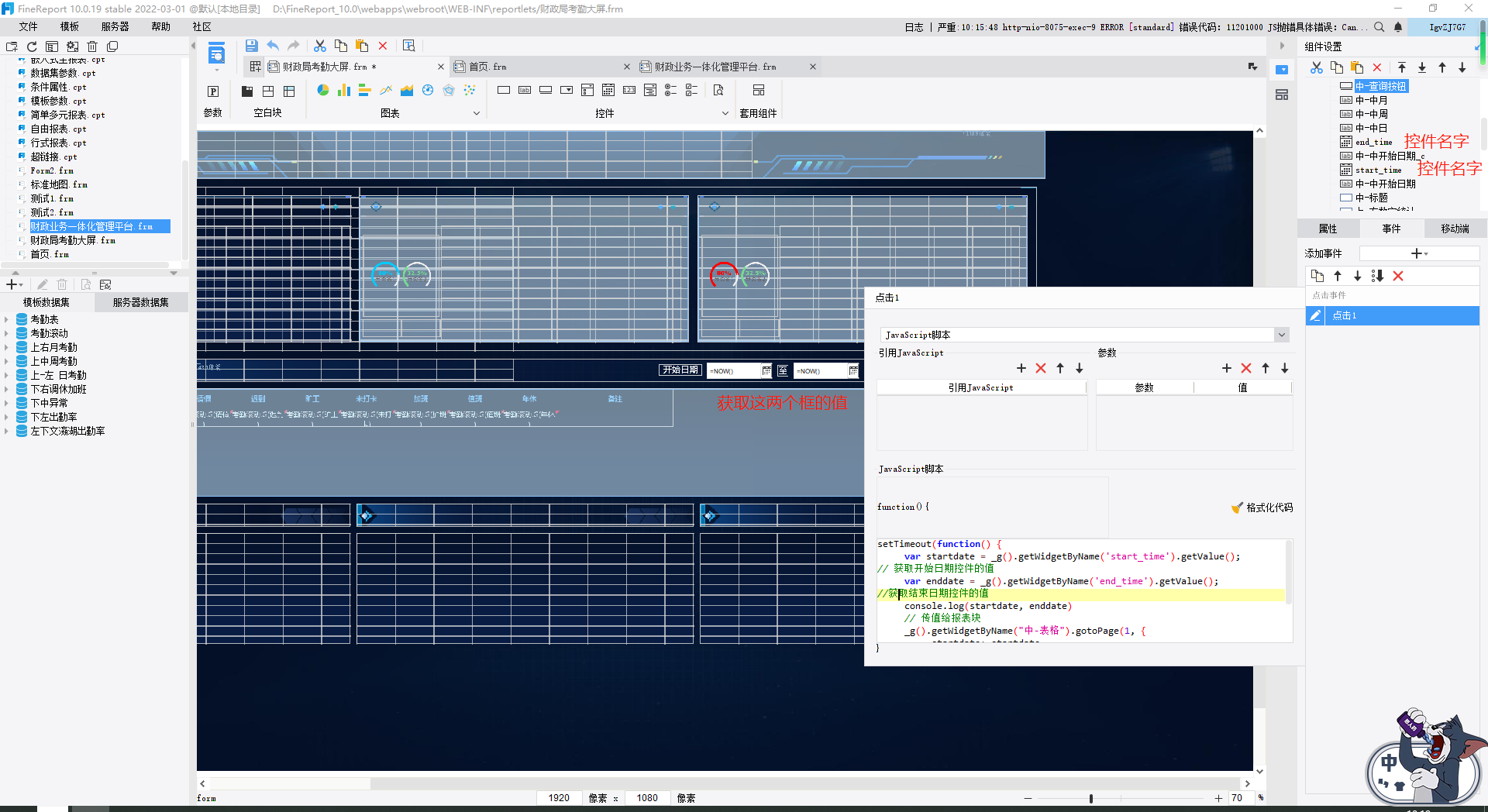Viewport: 1488px width, 812px height.
Task: Click the canvas zoom slider handle
Action: [x=1091, y=798]
